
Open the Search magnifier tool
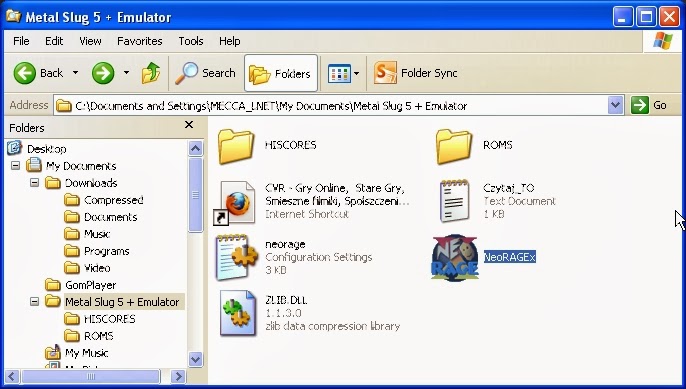(205, 73)
